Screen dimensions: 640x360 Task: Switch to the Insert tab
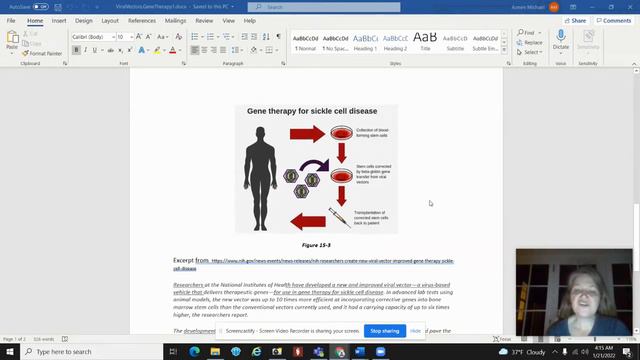(x=59, y=20)
